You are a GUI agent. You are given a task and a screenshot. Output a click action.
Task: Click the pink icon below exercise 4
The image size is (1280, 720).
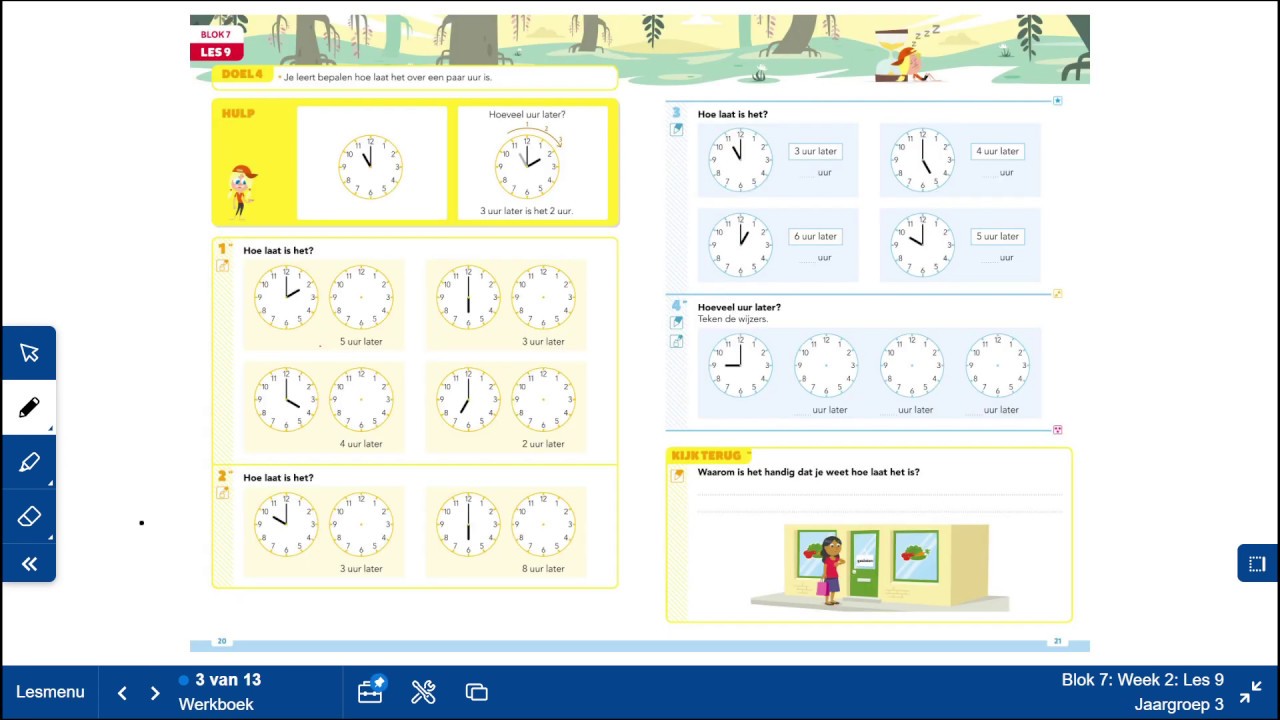1057,429
